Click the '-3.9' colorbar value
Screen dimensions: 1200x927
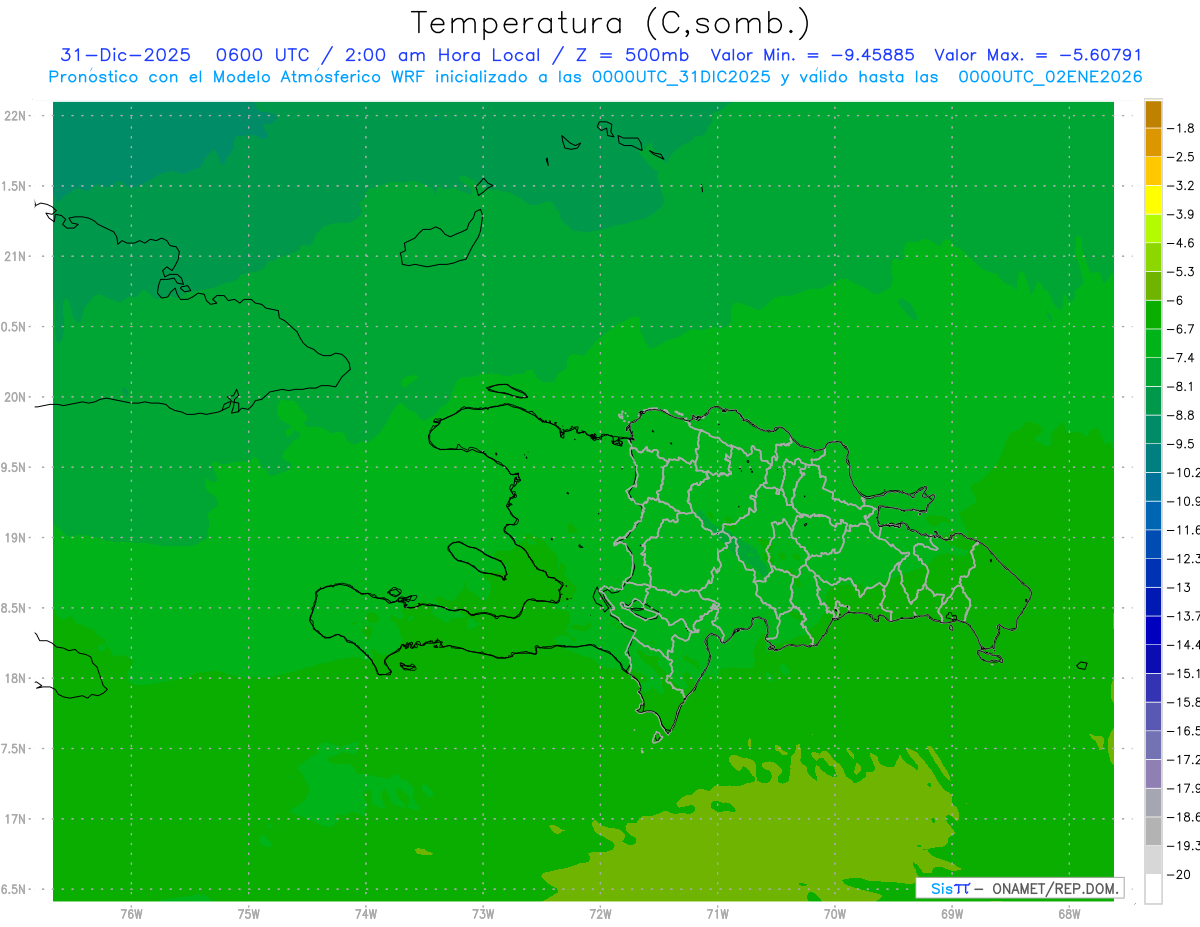1182,214
